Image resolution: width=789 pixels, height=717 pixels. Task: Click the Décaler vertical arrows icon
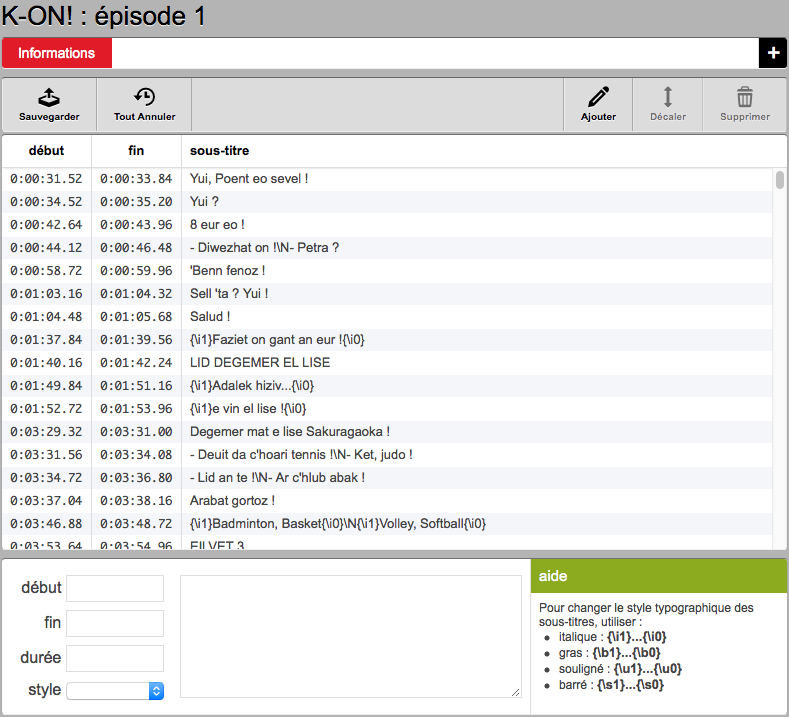point(668,97)
